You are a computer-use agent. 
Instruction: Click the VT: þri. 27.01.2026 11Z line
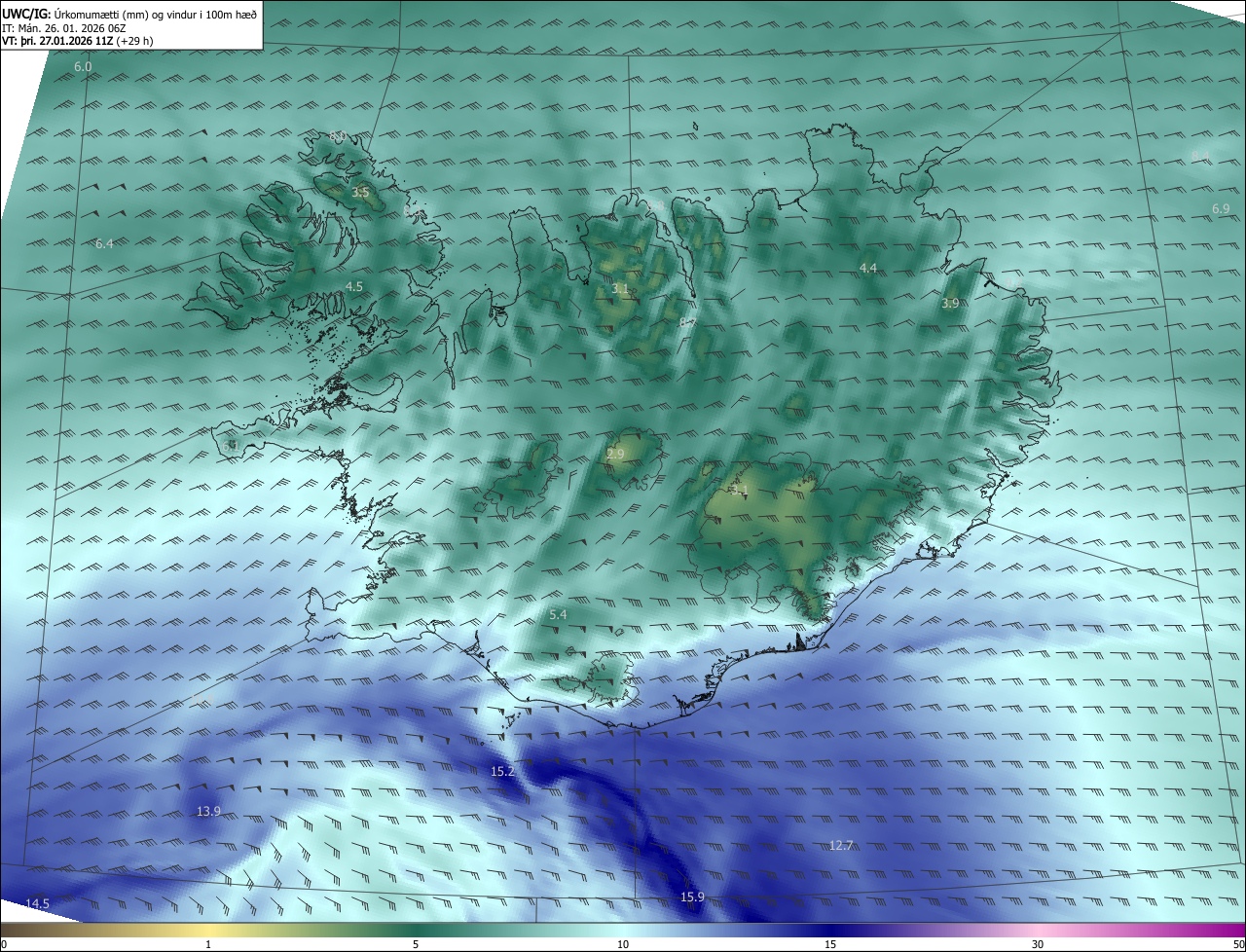pyautogui.click(x=77, y=40)
